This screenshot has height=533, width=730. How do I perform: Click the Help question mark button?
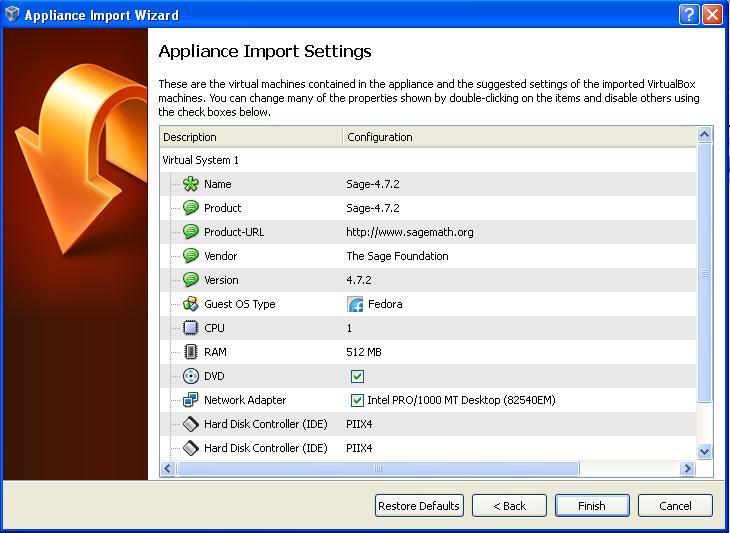[689, 14]
